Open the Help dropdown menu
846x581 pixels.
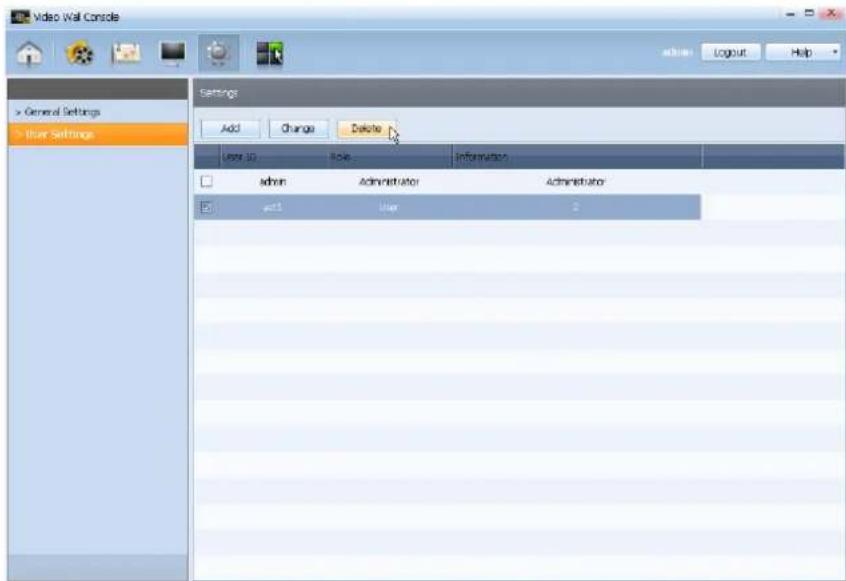pyautogui.click(x=802, y=52)
